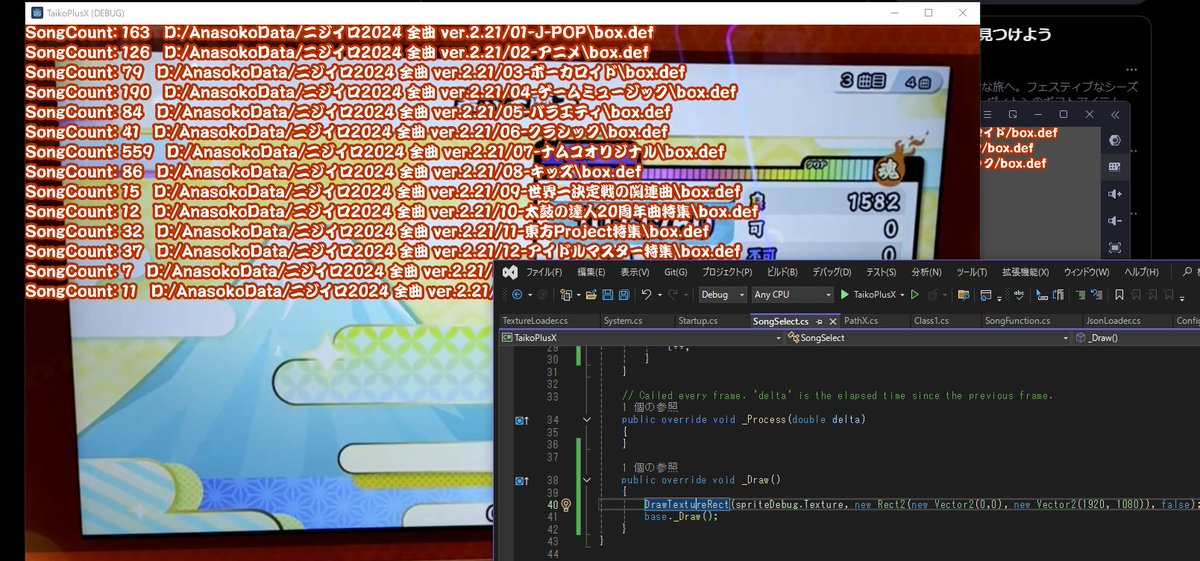The image size is (1200, 561).
Task: Save the current file with the single disk icon
Action: pyautogui.click(x=607, y=295)
